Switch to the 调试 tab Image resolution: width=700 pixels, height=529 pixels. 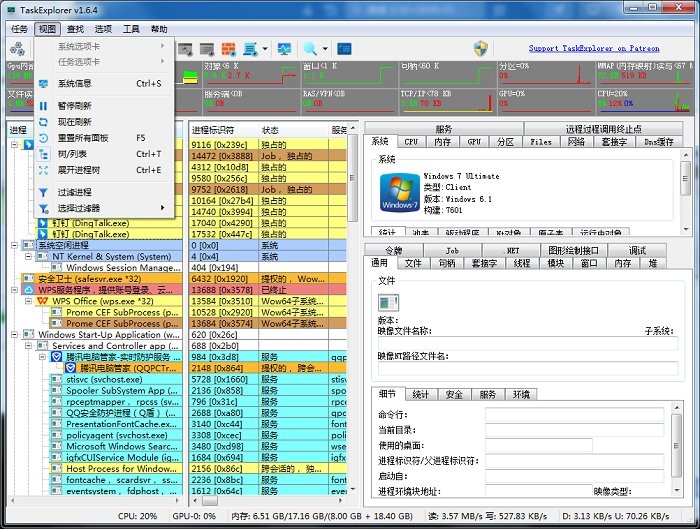point(637,250)
